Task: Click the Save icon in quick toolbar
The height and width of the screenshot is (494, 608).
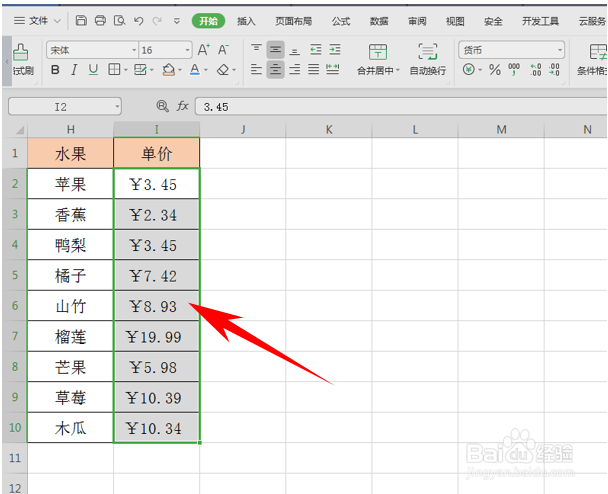Action: coord(81,21)
